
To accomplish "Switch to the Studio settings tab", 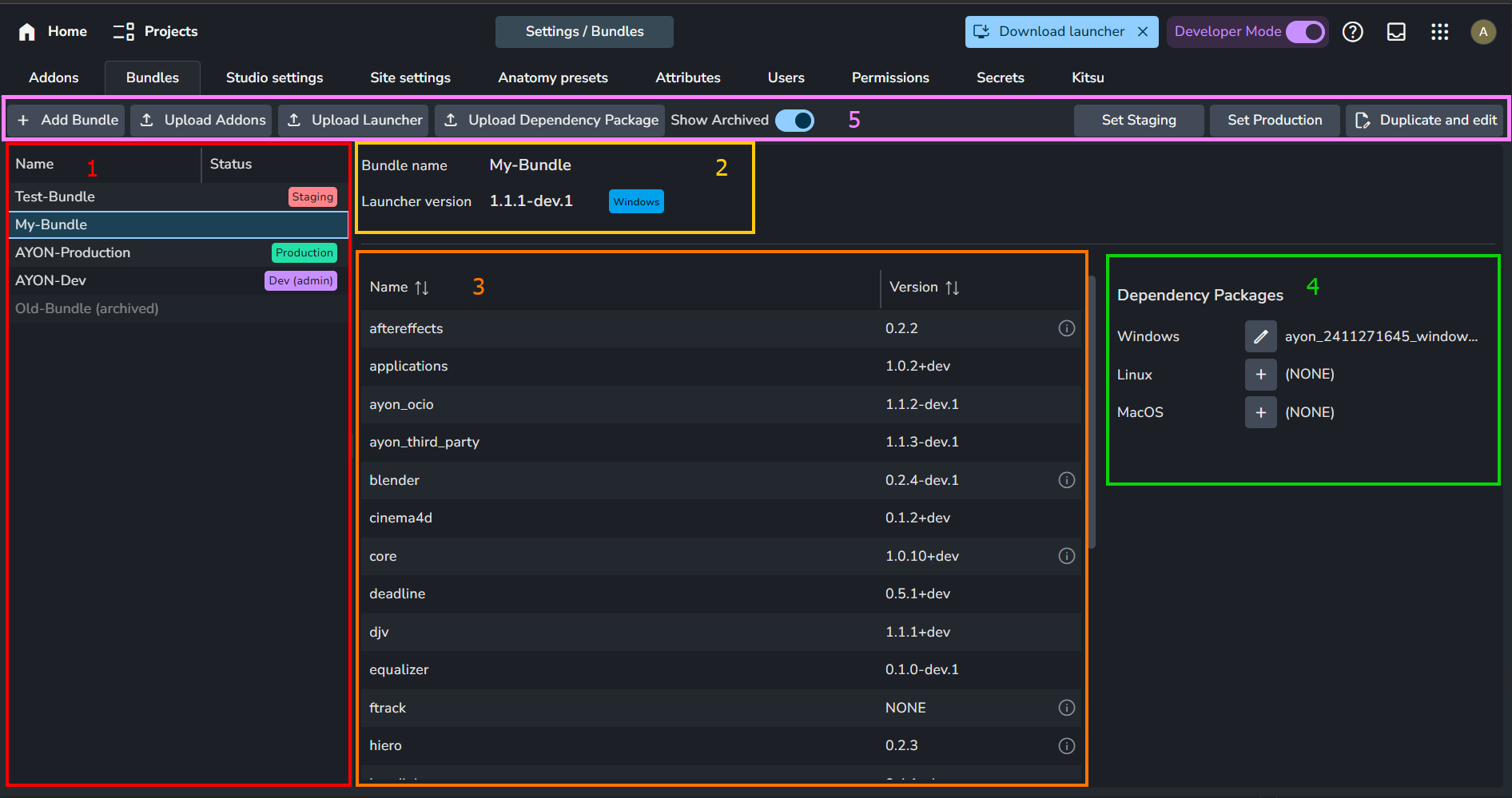I will point(274,77).
